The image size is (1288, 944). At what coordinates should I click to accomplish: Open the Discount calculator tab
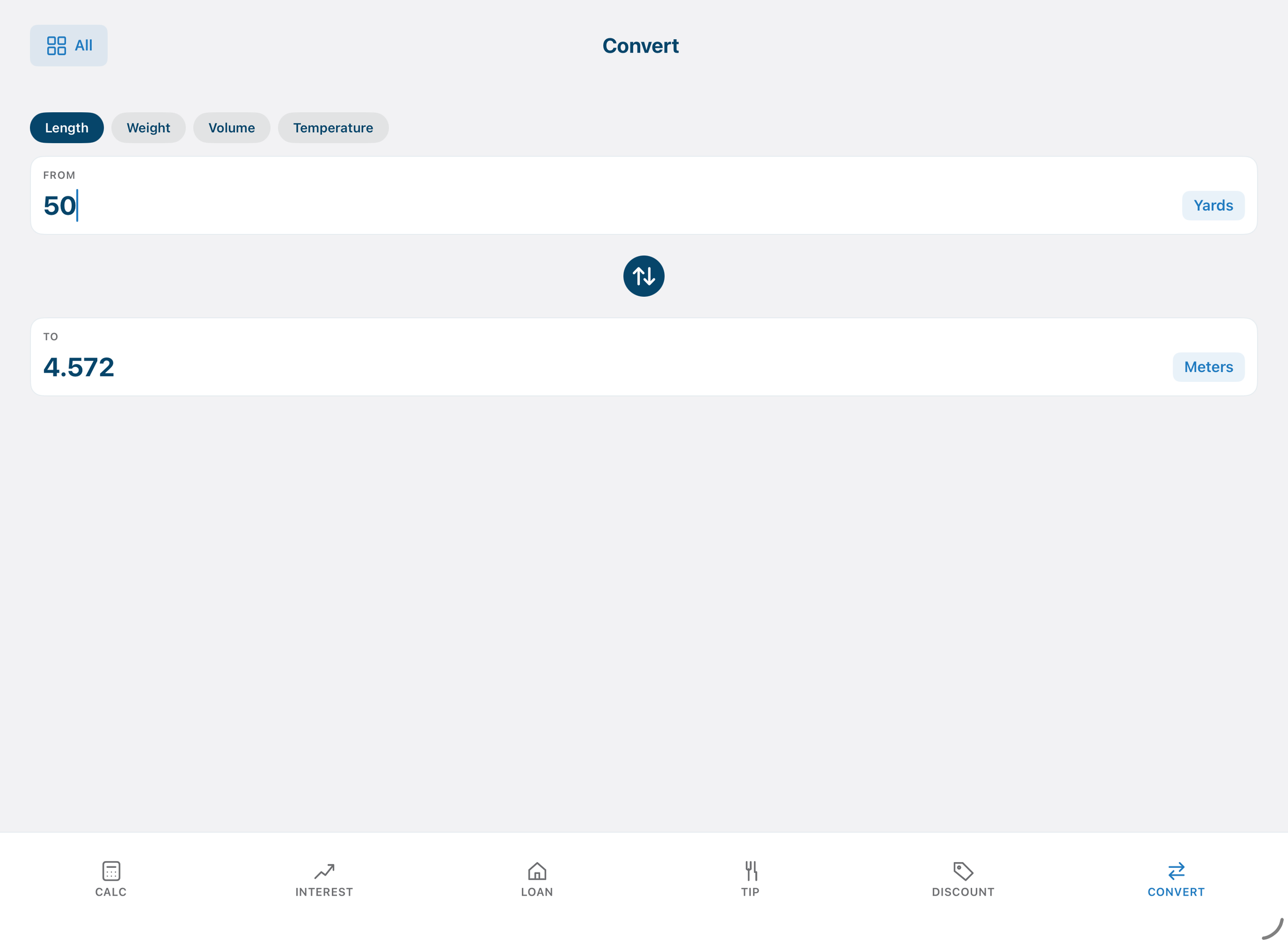963,880
